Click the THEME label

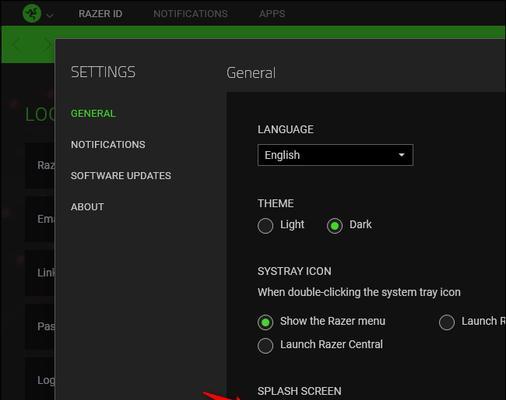pyautogui.click(x=276, y=203)
